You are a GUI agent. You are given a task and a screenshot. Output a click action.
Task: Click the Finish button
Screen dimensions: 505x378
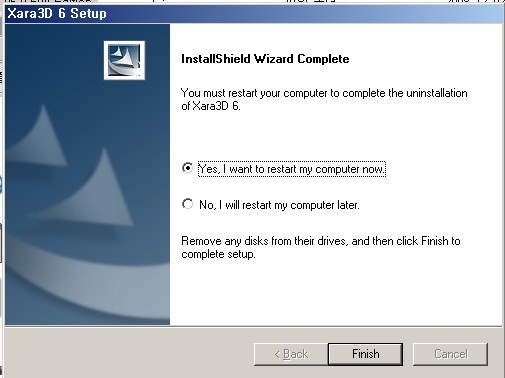365,354
